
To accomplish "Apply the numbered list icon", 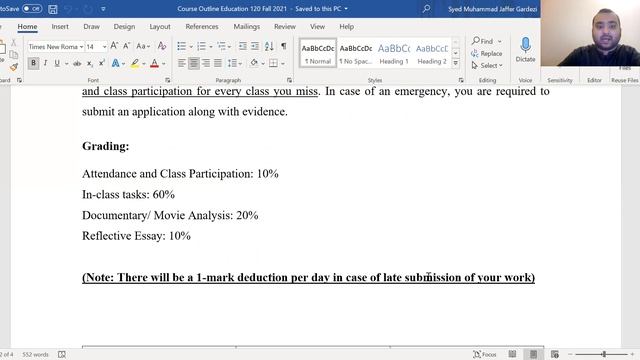I will pyautogui.click(x=201, y=46).
